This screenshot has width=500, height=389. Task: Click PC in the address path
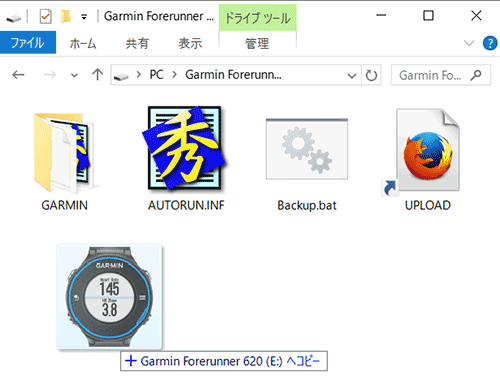tap(156, 75)
